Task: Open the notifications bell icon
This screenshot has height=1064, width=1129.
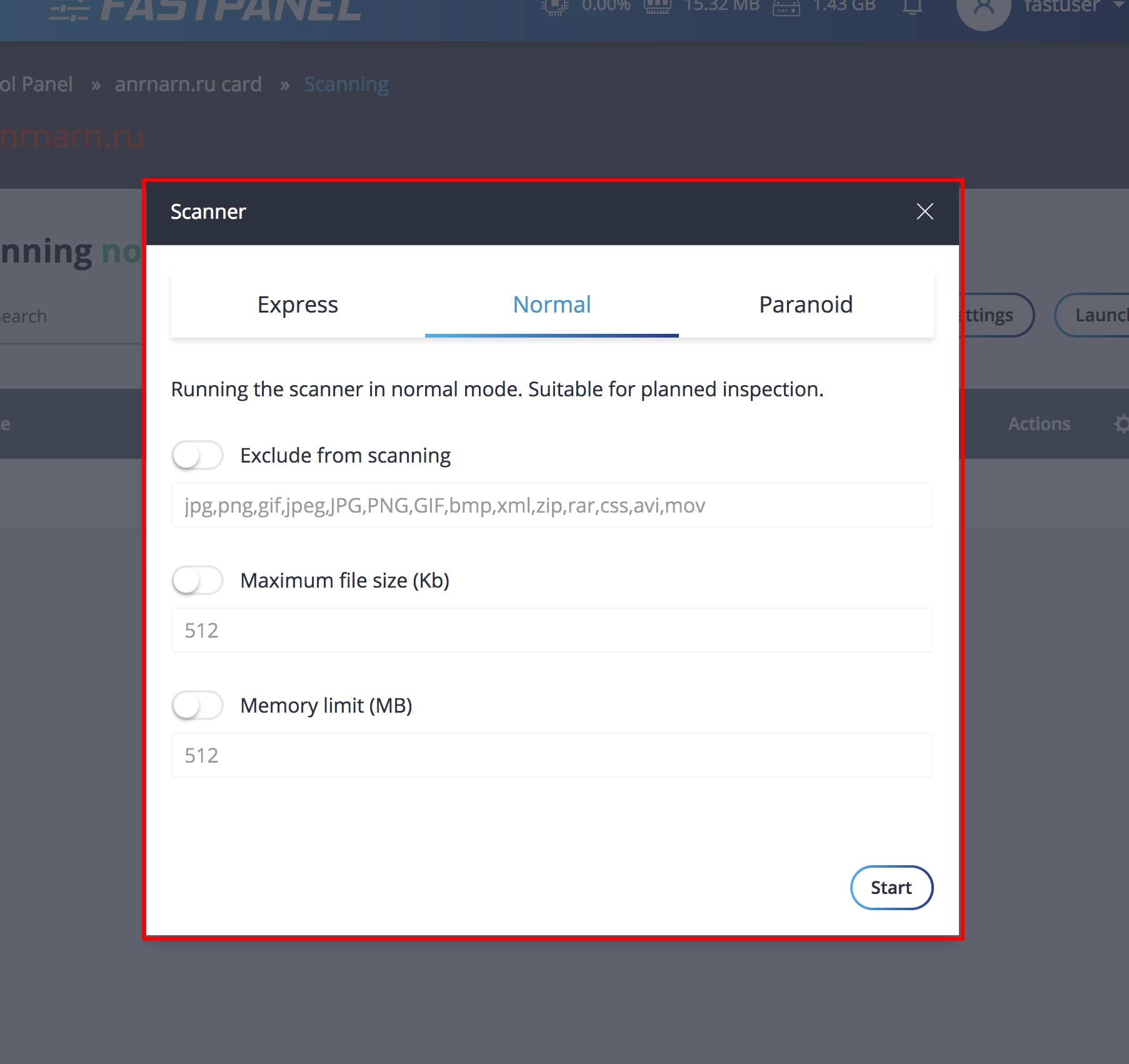Action: [913, 8]
